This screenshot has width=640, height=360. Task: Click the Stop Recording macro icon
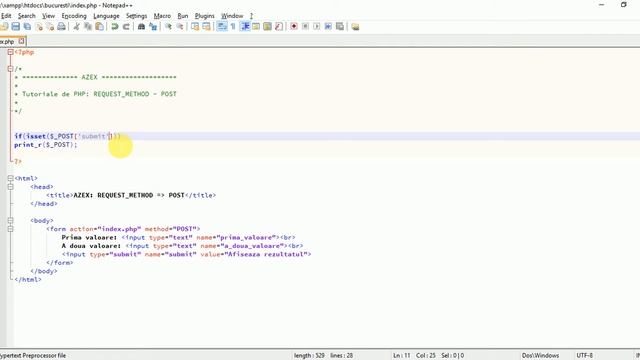[305, 27]
